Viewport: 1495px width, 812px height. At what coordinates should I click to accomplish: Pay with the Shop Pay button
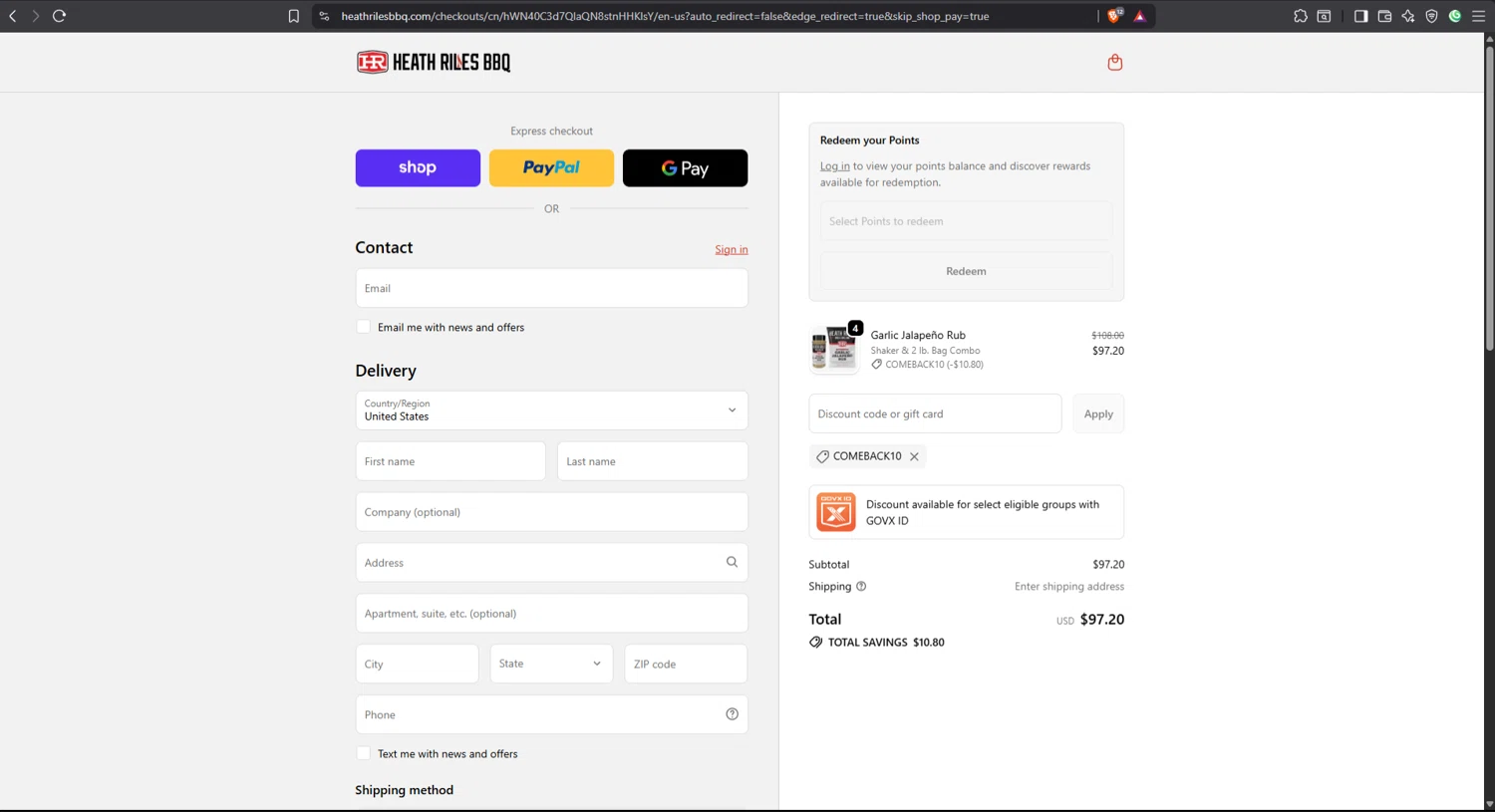418,168
